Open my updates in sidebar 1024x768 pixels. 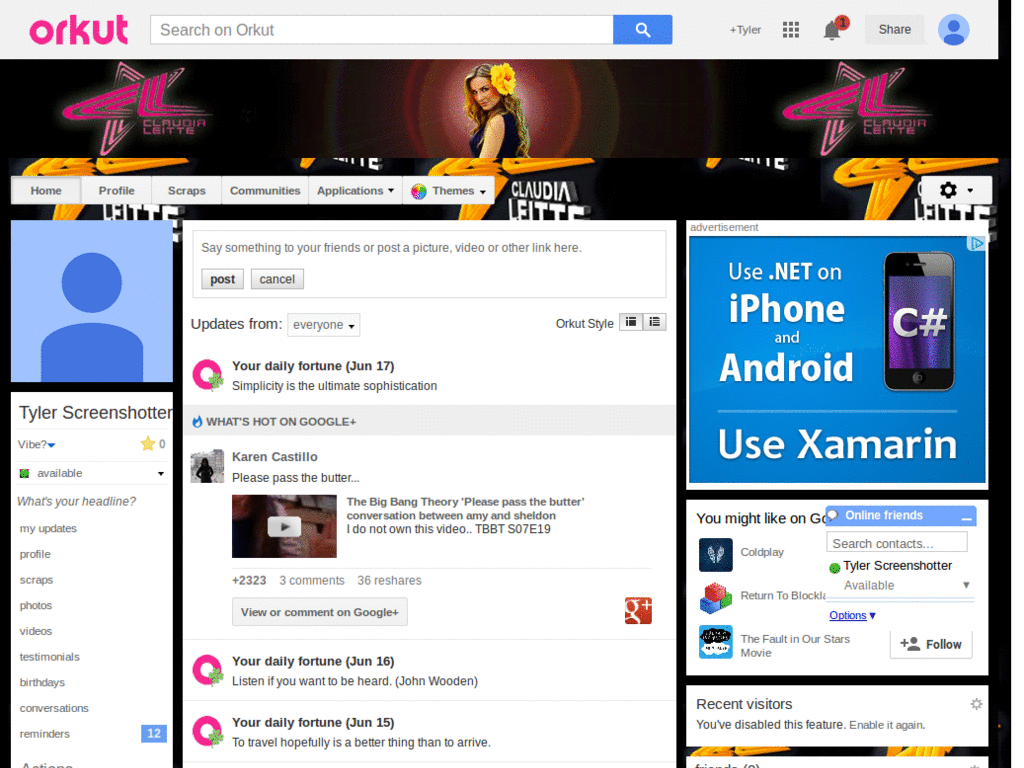coord(48,528)
